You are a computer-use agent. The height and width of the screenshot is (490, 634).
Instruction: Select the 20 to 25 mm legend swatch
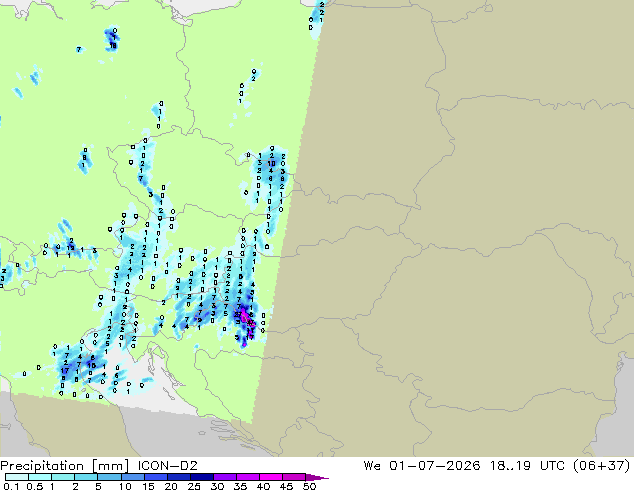pyautogui.click(x=178, y=477)
